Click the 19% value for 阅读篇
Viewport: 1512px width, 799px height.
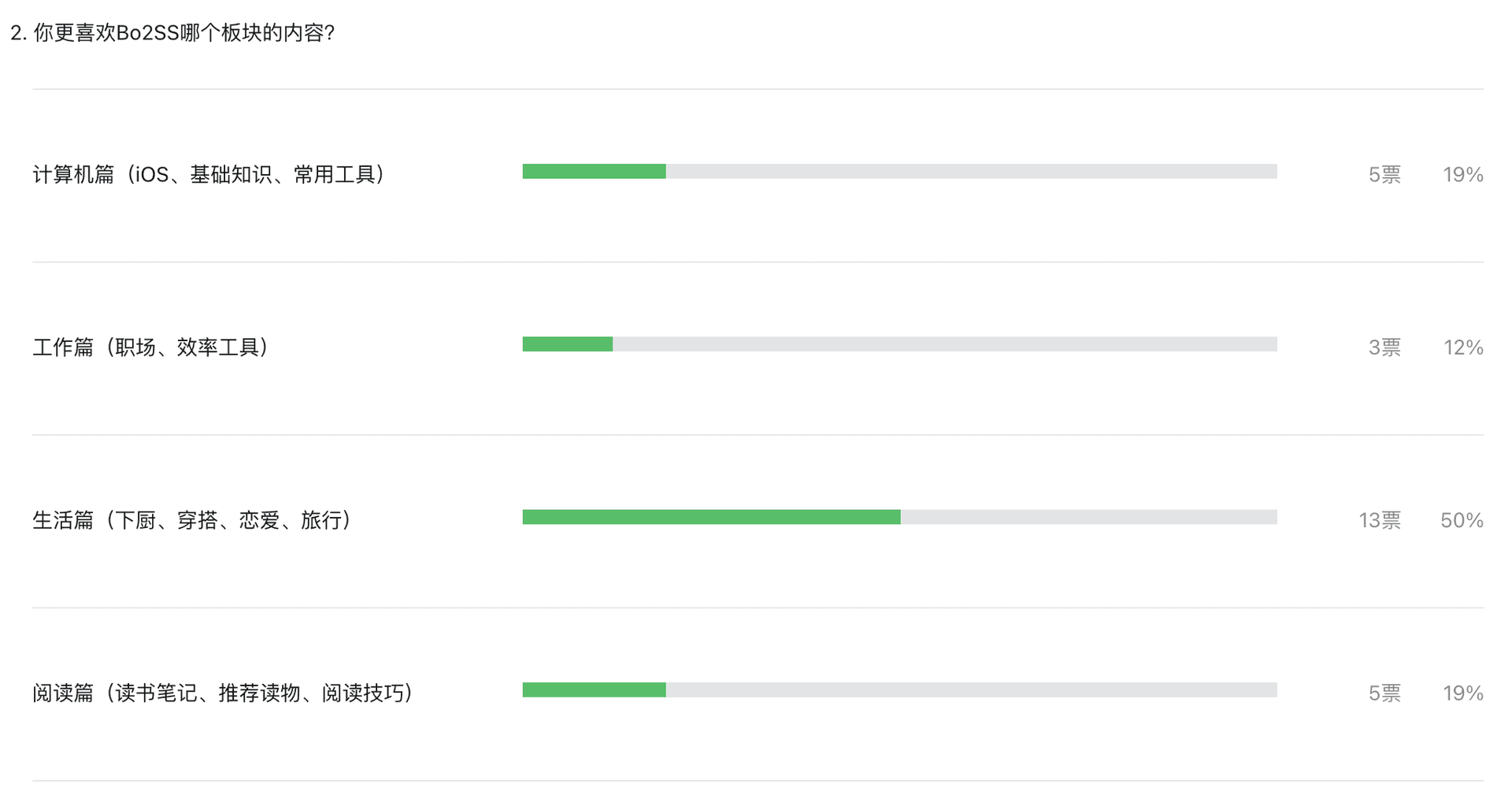[1463, 693]
